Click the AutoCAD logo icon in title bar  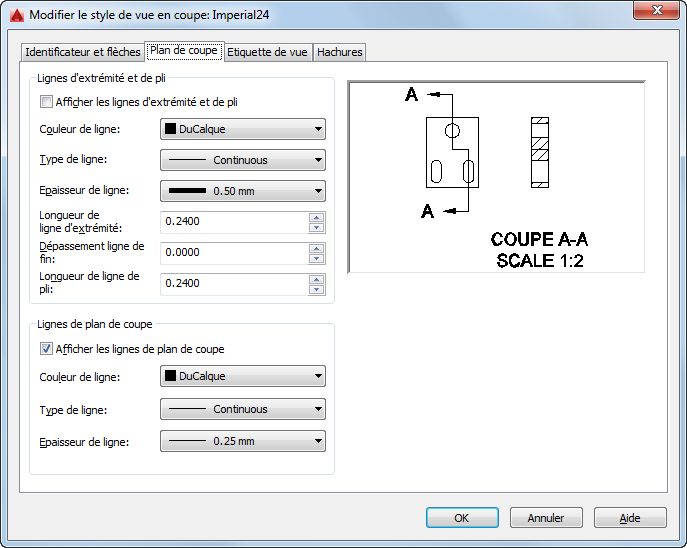coord(17,15)
